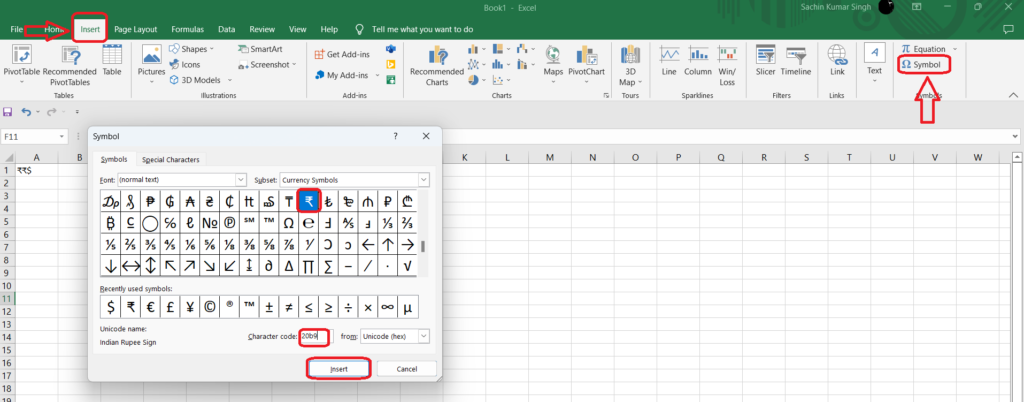Screen dimensions: 1024x402
Task: Collapse the ribbon with the chevron
Action: click(1013, 95)
